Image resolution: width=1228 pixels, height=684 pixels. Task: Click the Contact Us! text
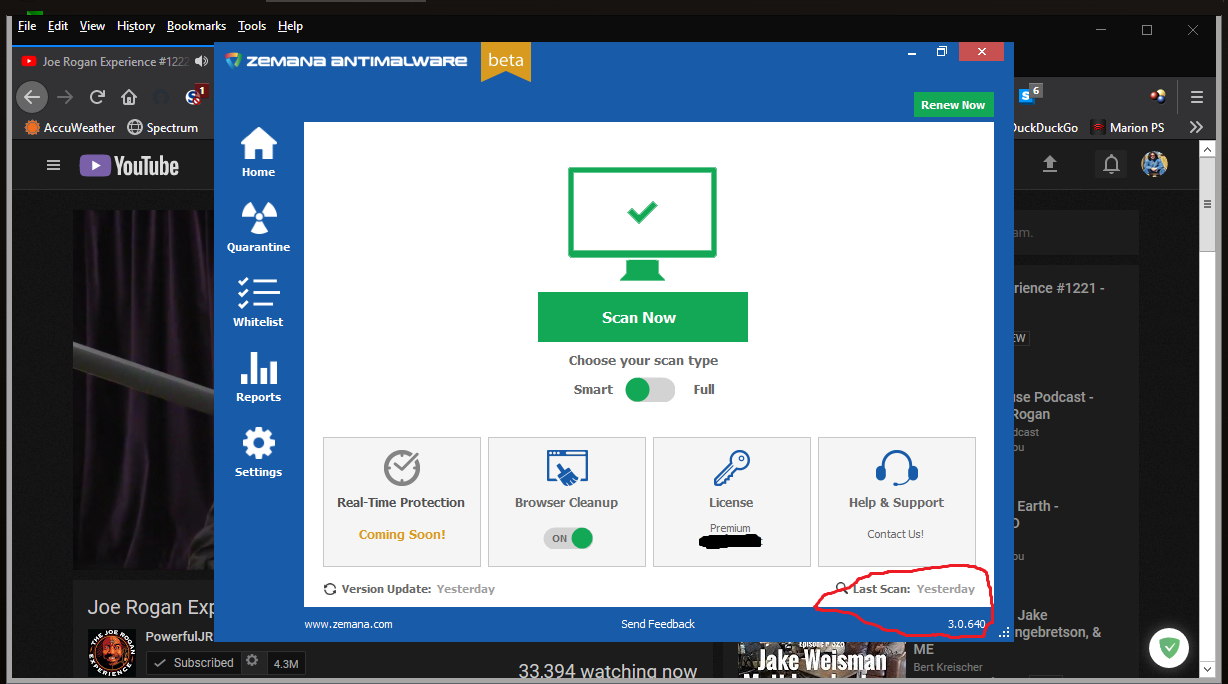click(896, 534)
